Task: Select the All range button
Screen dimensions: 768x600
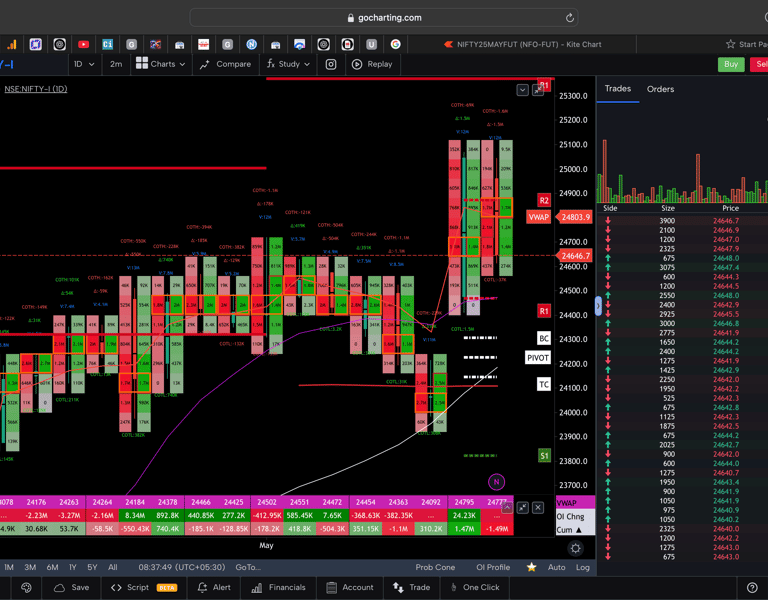Action: pos(113,567)
